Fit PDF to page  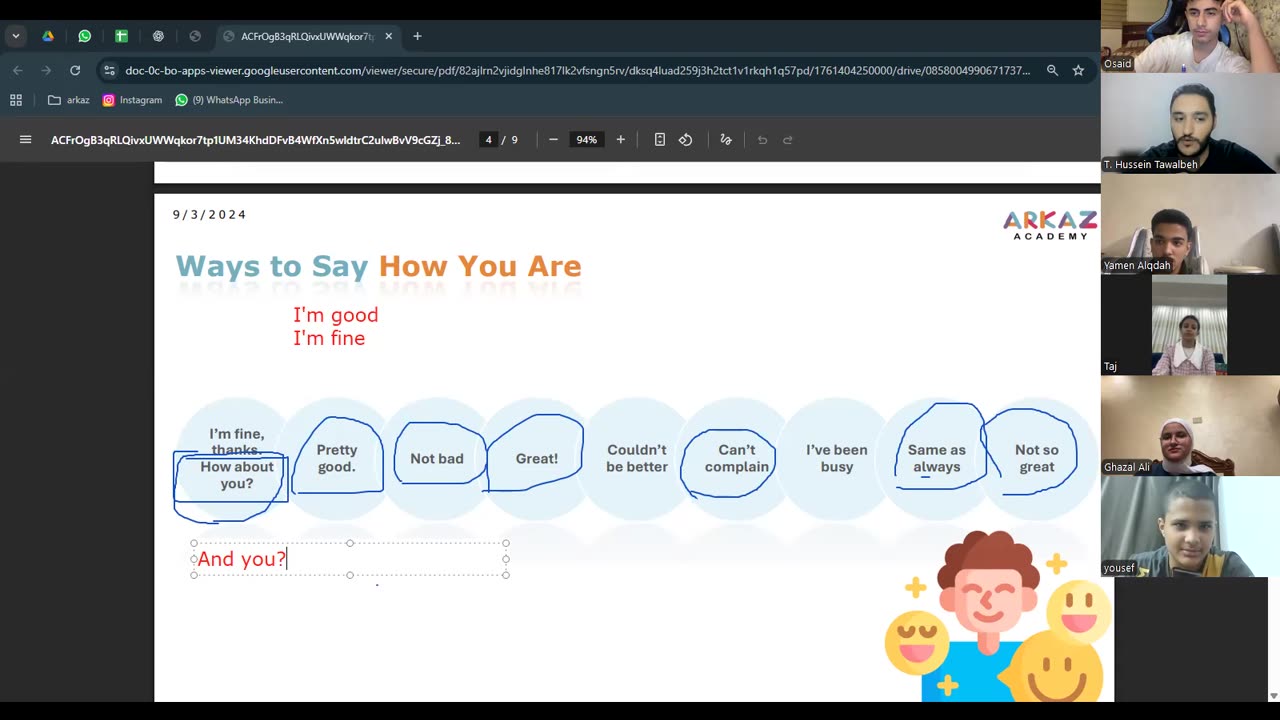[660, 140]
